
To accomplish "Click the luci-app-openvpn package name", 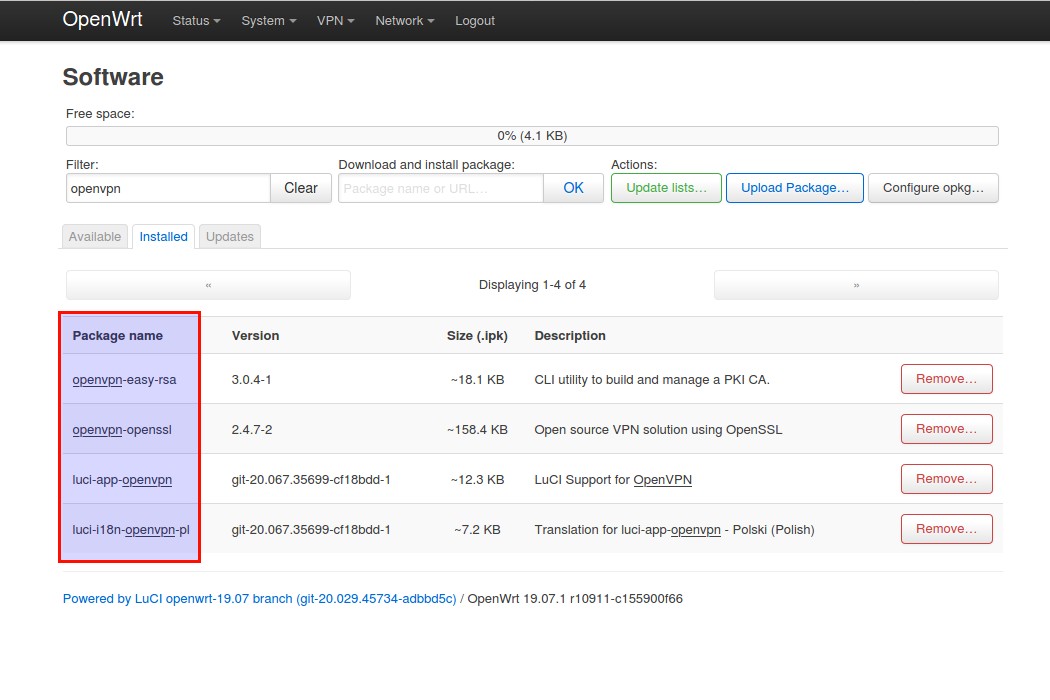I will (122, 480).
